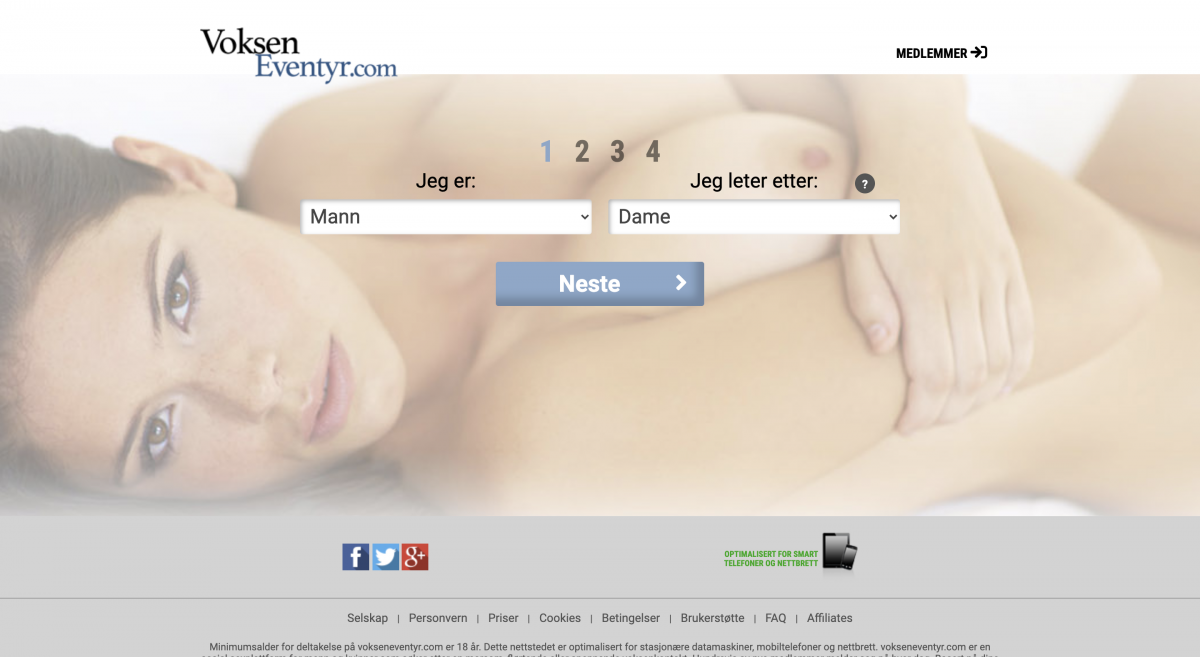Open the Personvern privacy link
The image size is (1200, 657).
441,617
